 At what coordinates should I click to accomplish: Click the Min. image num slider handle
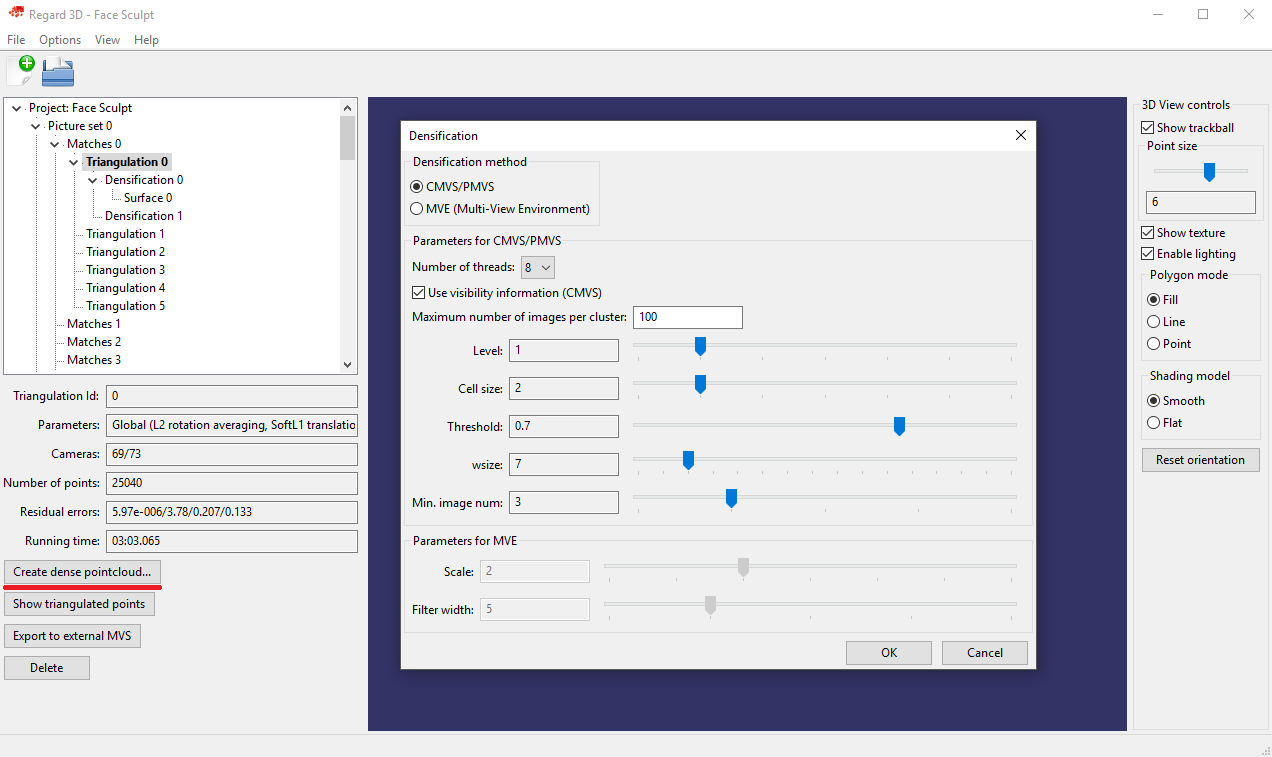pyautogui.click(x=731, y=498)
